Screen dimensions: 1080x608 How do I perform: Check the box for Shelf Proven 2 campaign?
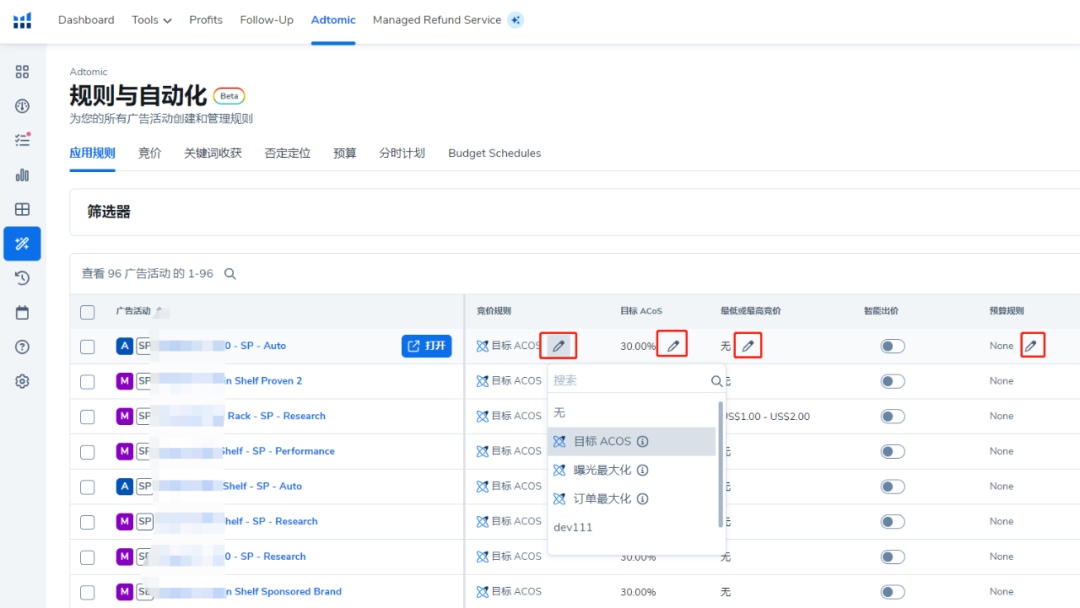tap(87, 381)
